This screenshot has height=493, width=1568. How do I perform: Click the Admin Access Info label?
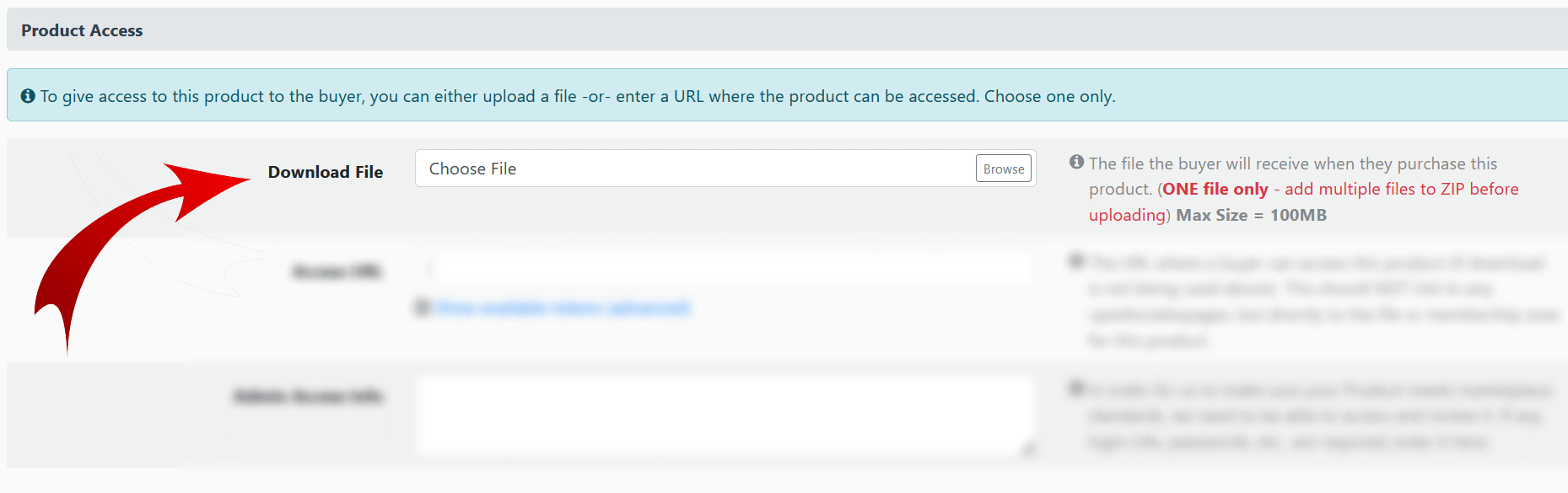point(308,396)
